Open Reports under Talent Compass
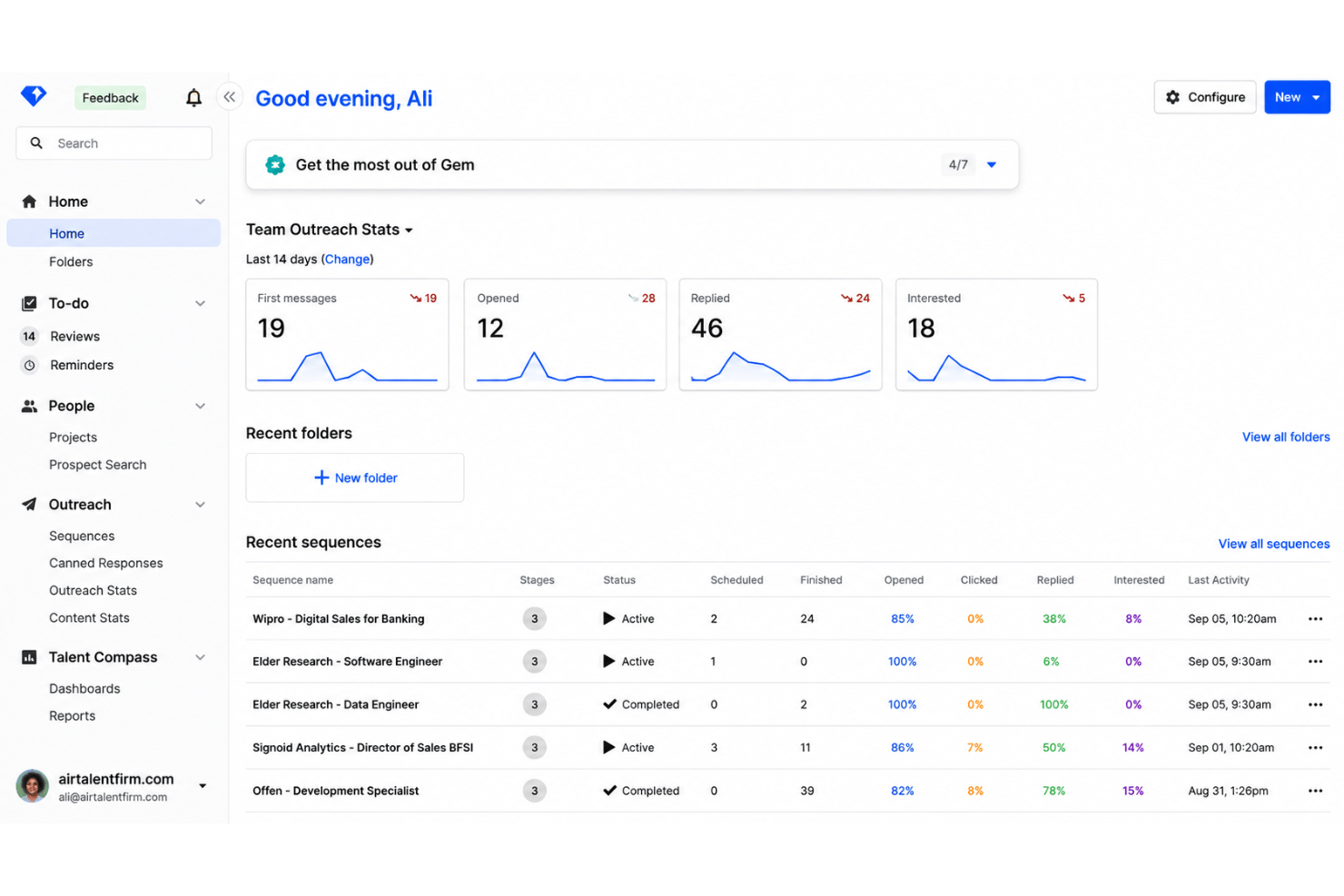1344x896 pixels. (72, 715)
